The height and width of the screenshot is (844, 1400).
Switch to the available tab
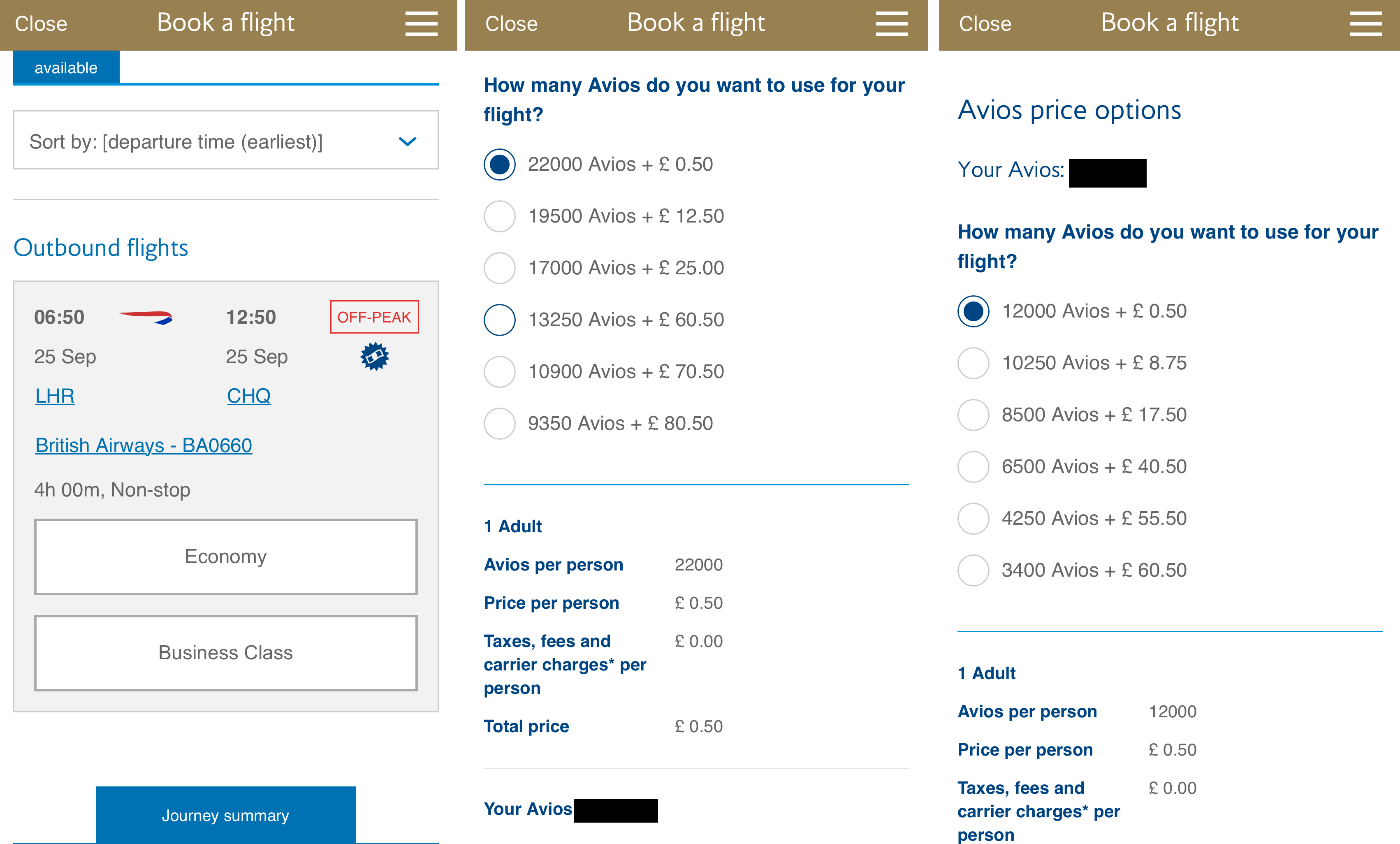(x=66, y=67)
